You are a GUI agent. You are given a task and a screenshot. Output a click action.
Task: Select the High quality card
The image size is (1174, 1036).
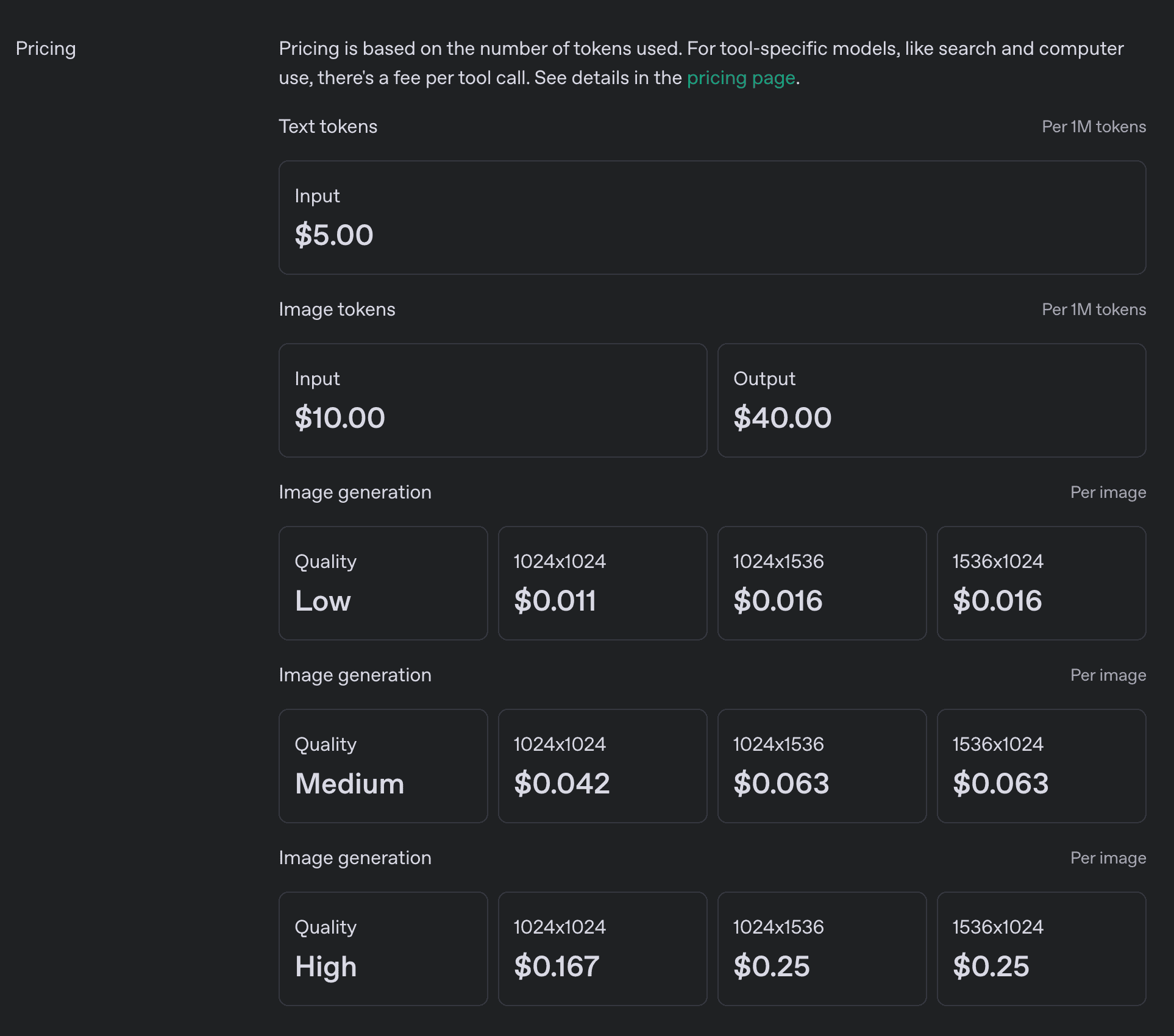(x=383, y=949)
